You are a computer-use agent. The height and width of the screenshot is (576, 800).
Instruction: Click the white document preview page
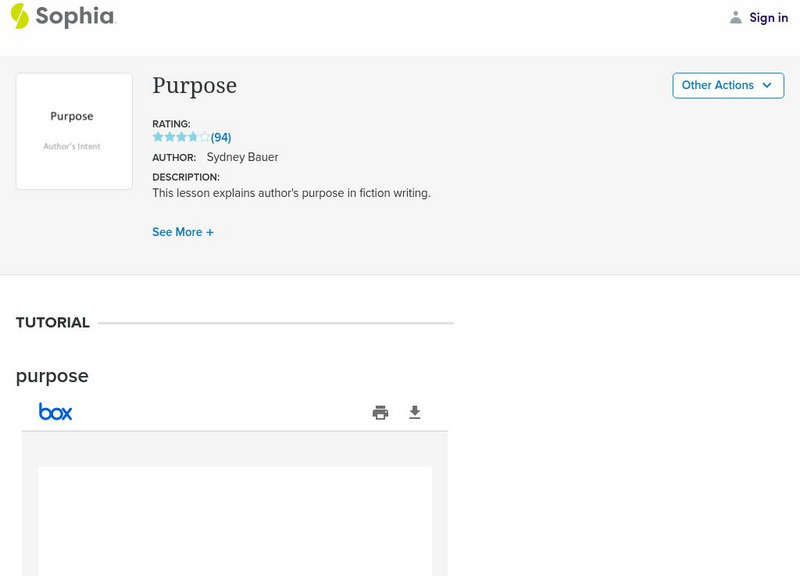coord(235,520)
